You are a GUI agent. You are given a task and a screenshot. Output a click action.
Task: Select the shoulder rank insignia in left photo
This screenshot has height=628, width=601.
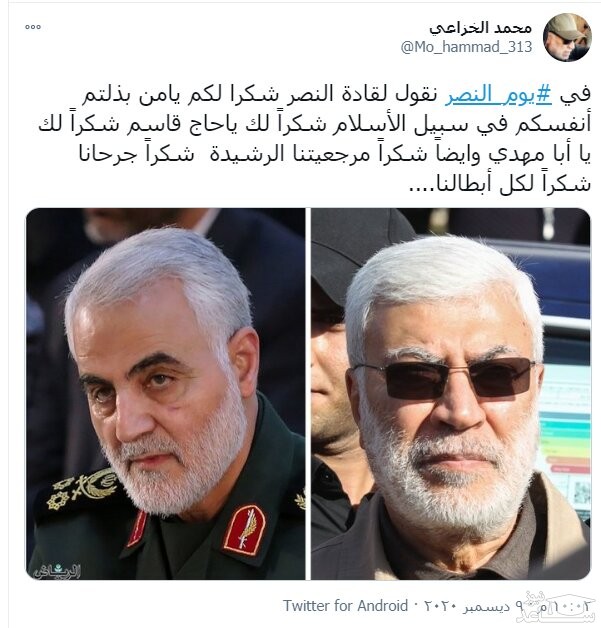pyautogui.click(x=83, y=489)
